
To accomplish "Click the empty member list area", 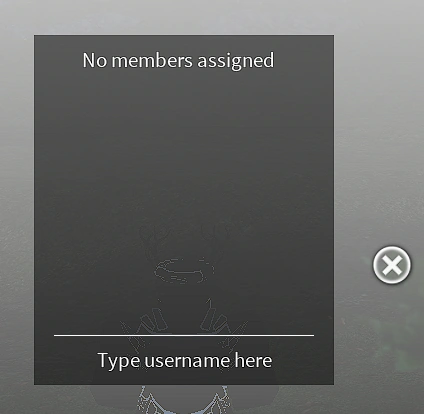I will (184, 200).
